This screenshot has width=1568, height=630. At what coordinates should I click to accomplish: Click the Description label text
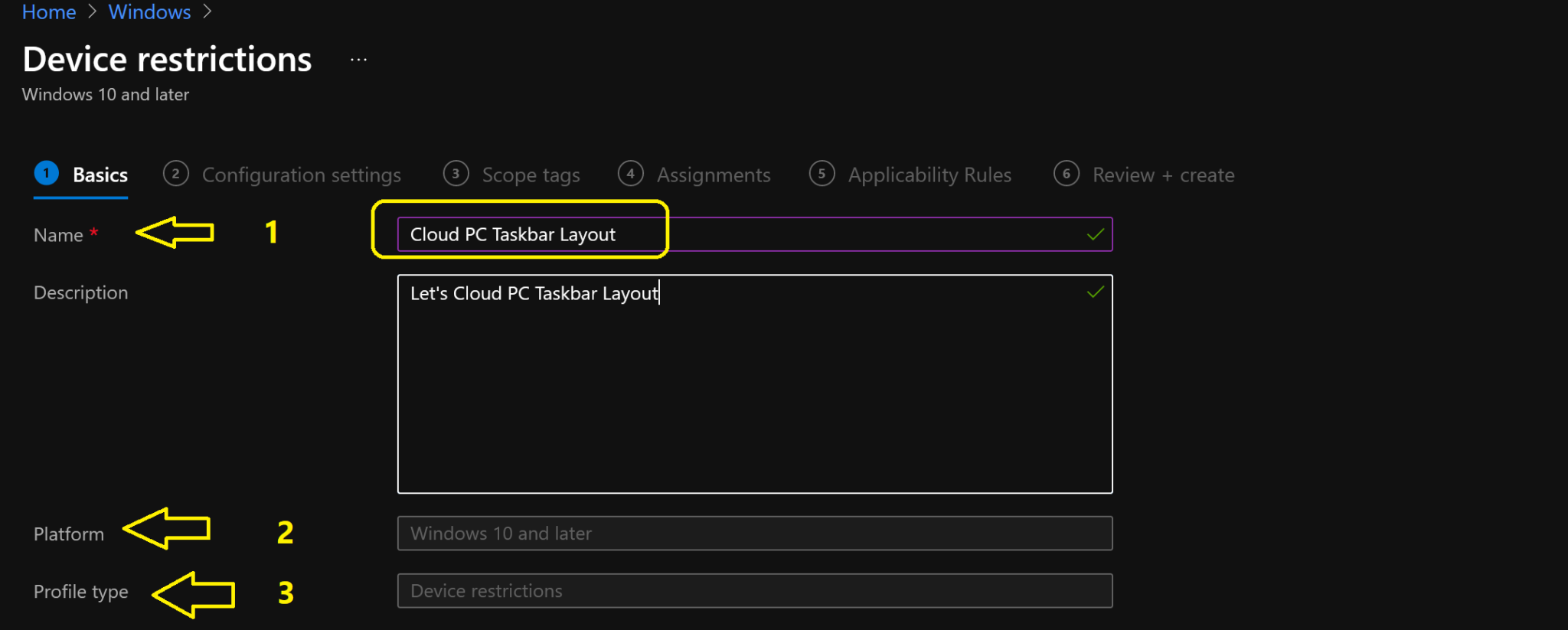(80, 293)
